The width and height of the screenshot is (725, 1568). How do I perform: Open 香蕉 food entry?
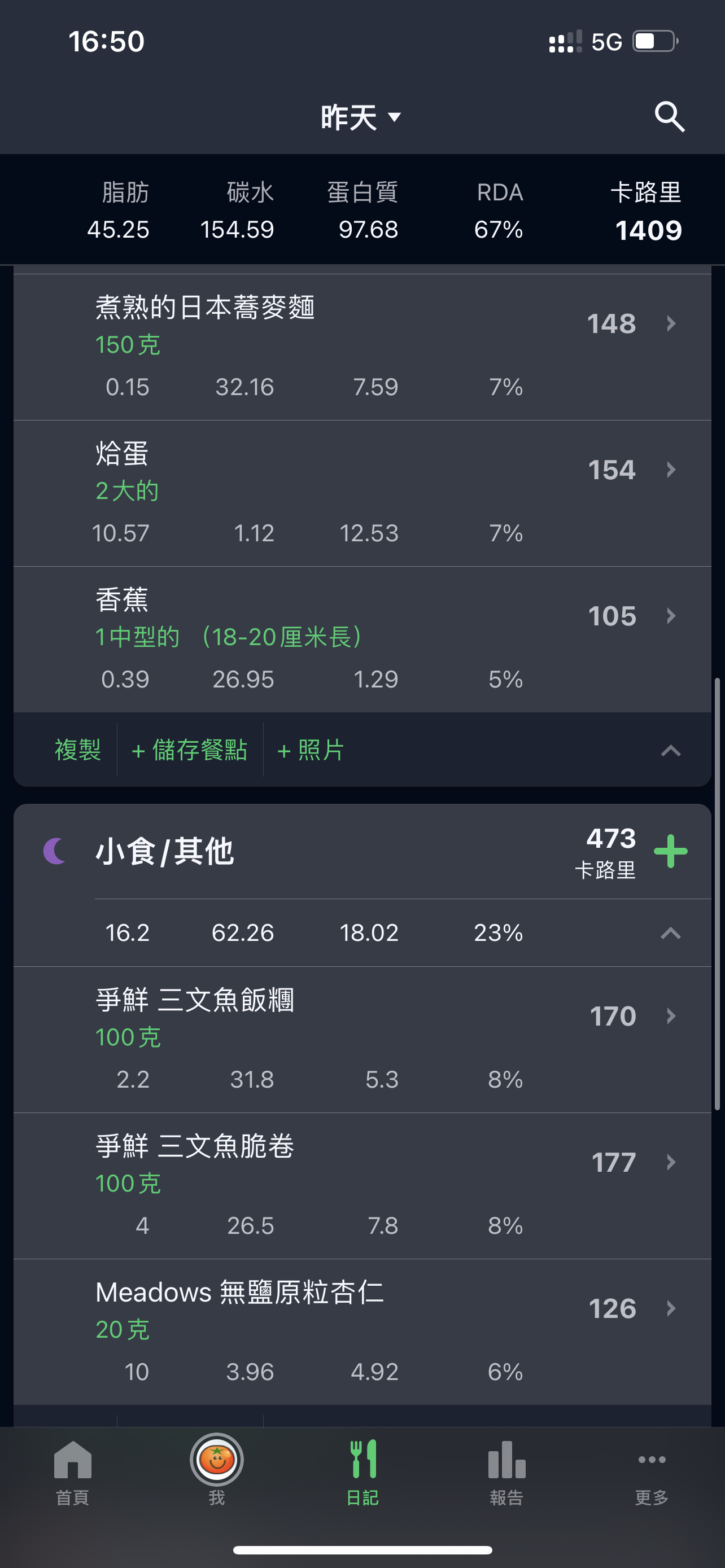[x=362, y=639]
